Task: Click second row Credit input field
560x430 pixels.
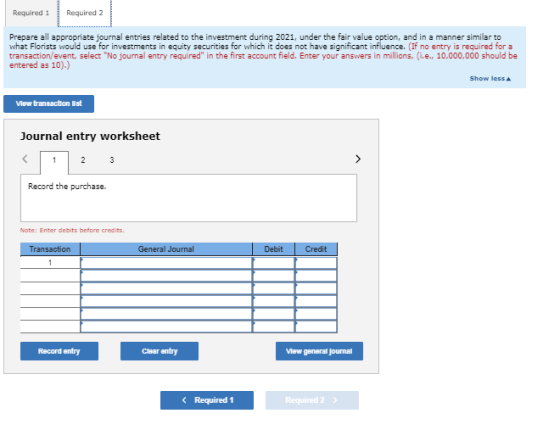Action: [316, 276]
